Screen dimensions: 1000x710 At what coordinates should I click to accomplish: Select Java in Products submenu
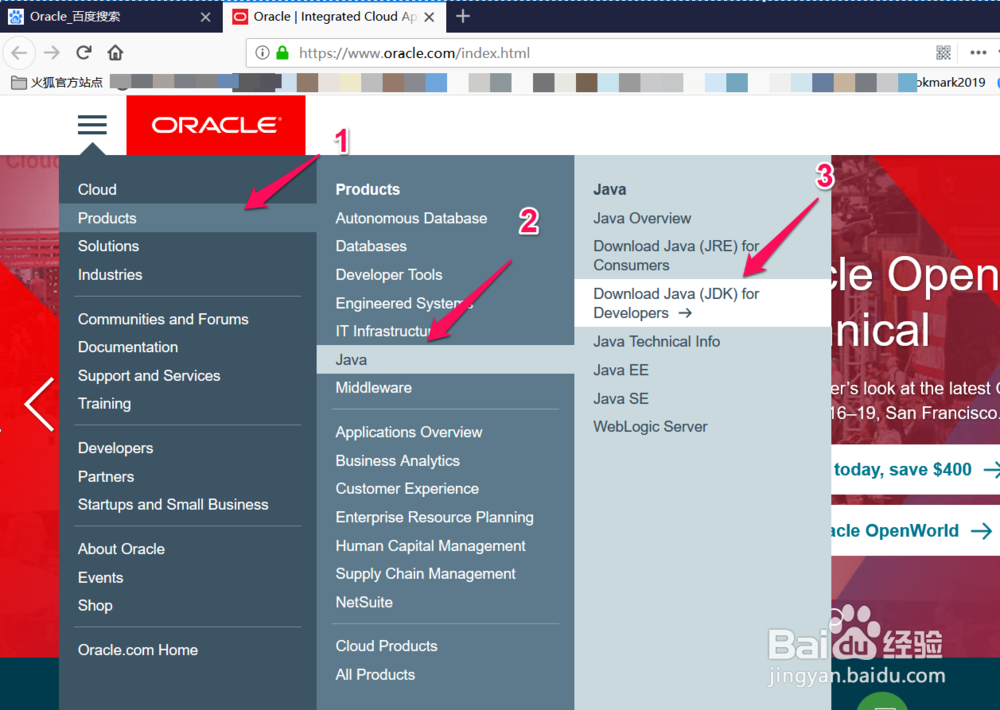[x=445, y=360]
